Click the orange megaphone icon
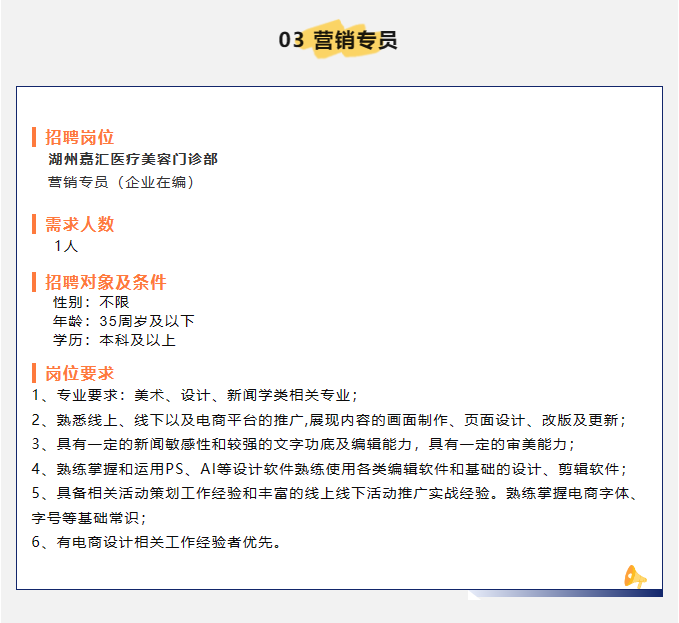This screenshot has height=623, width=679. click(635, 577)
